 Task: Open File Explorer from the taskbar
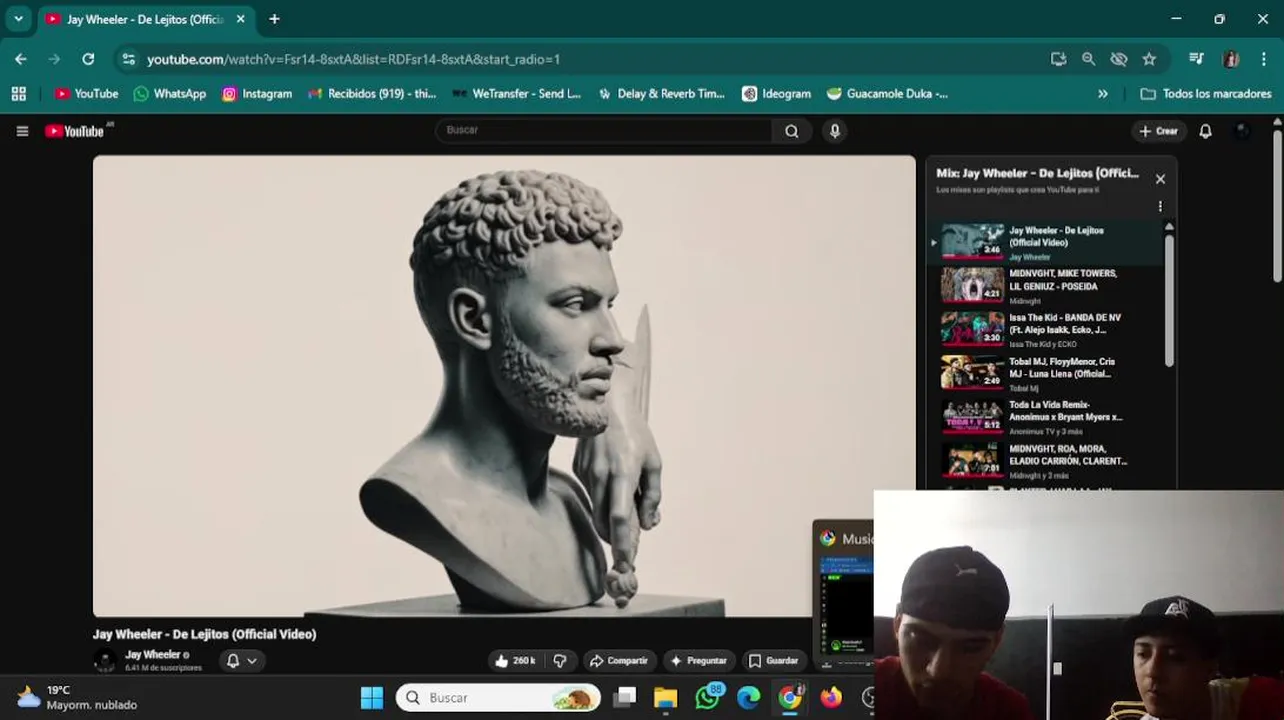[x=665, y=697]
